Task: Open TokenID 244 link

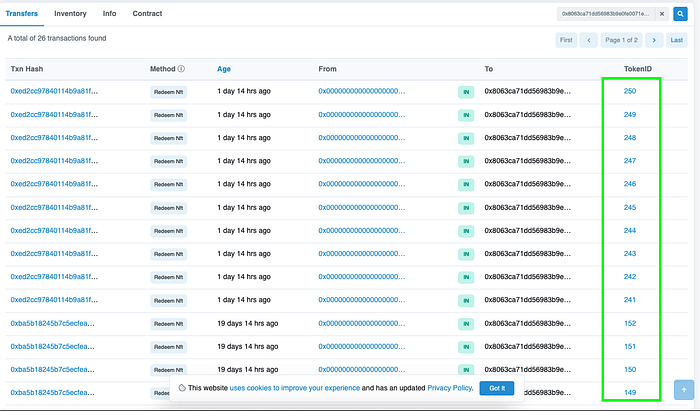Action: (630, 231)
